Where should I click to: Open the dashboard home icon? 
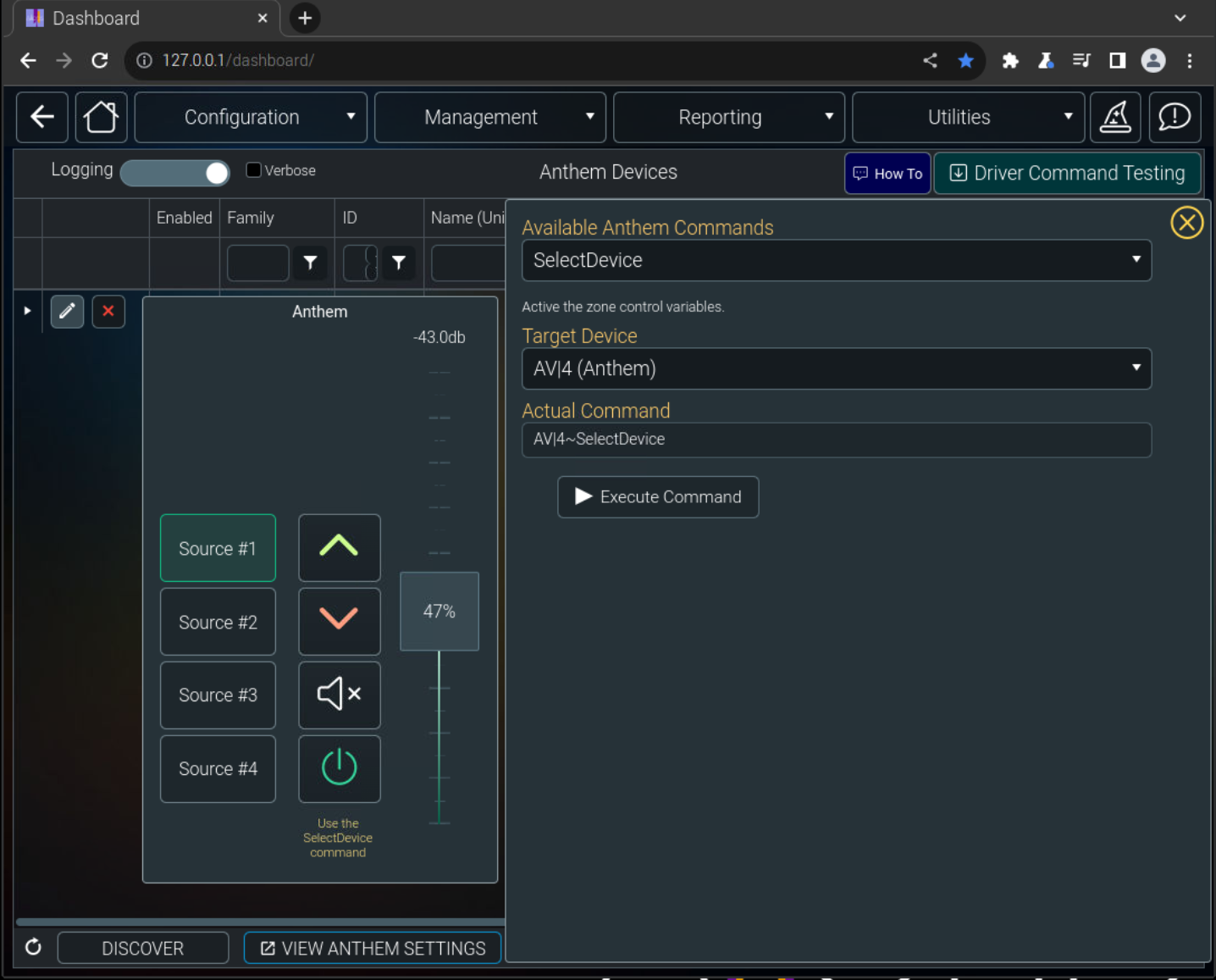click(101, 117)
